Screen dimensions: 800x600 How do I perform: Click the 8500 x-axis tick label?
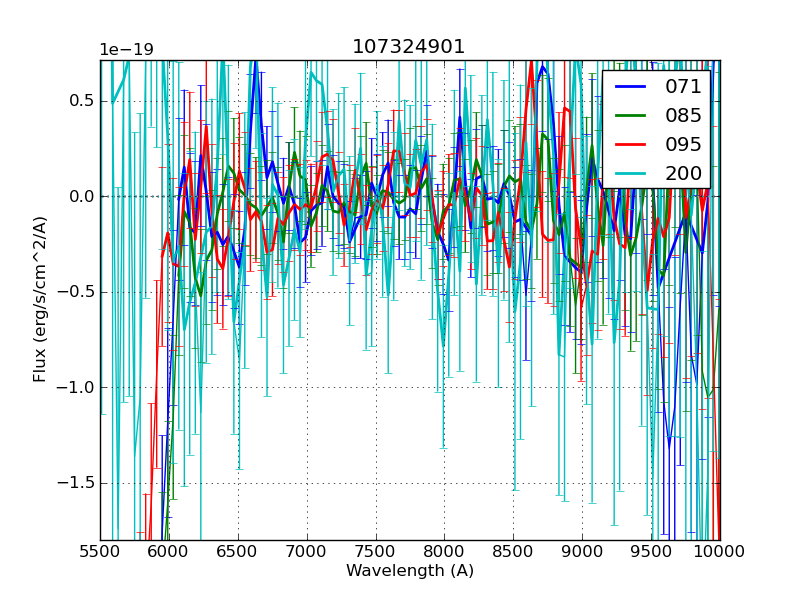pyautogui.click(x=513, y=551)
